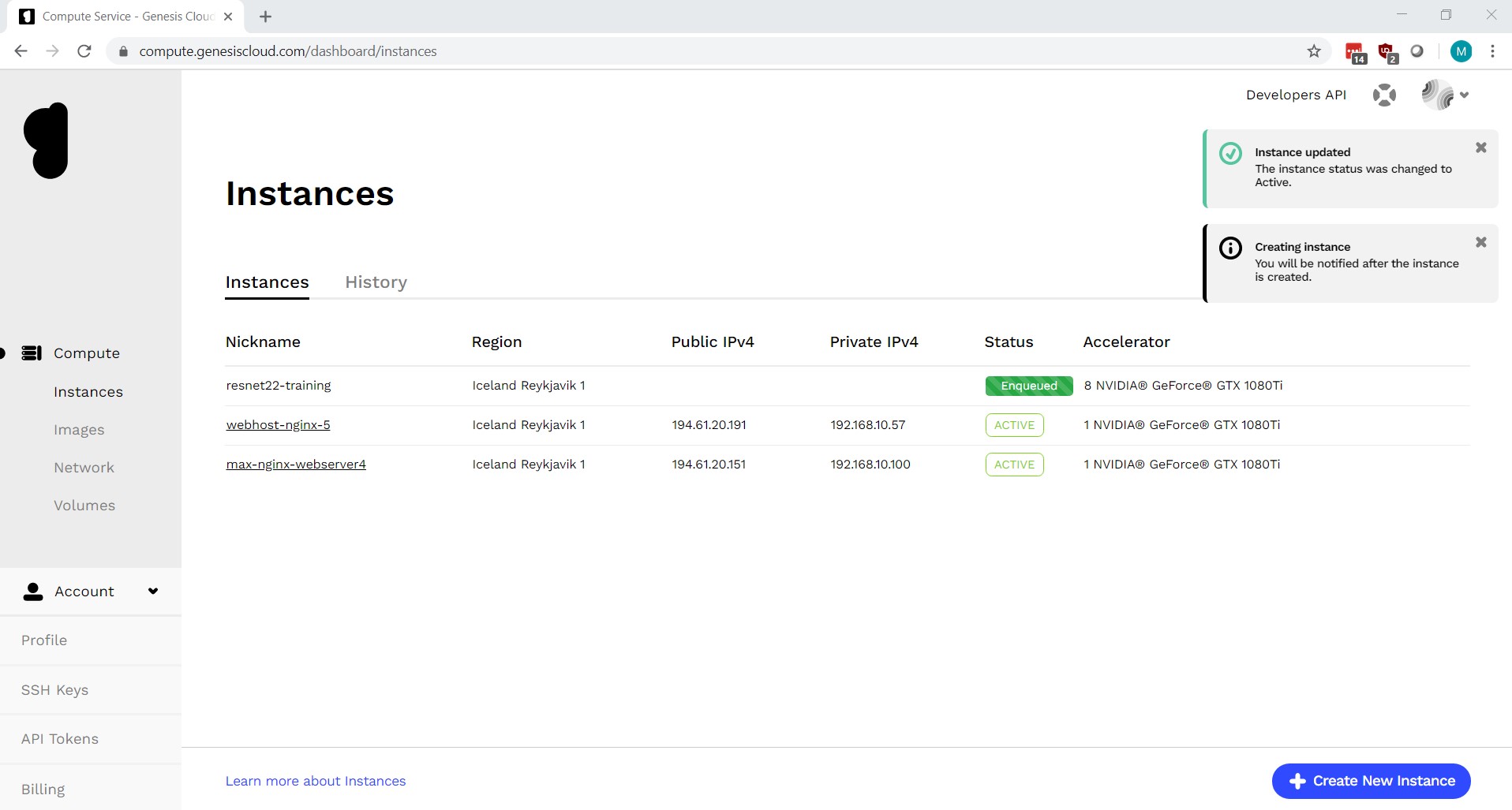The width and height of the screenshot is (1512, 810).
Task: Go back in browser history
Action: 21,51
